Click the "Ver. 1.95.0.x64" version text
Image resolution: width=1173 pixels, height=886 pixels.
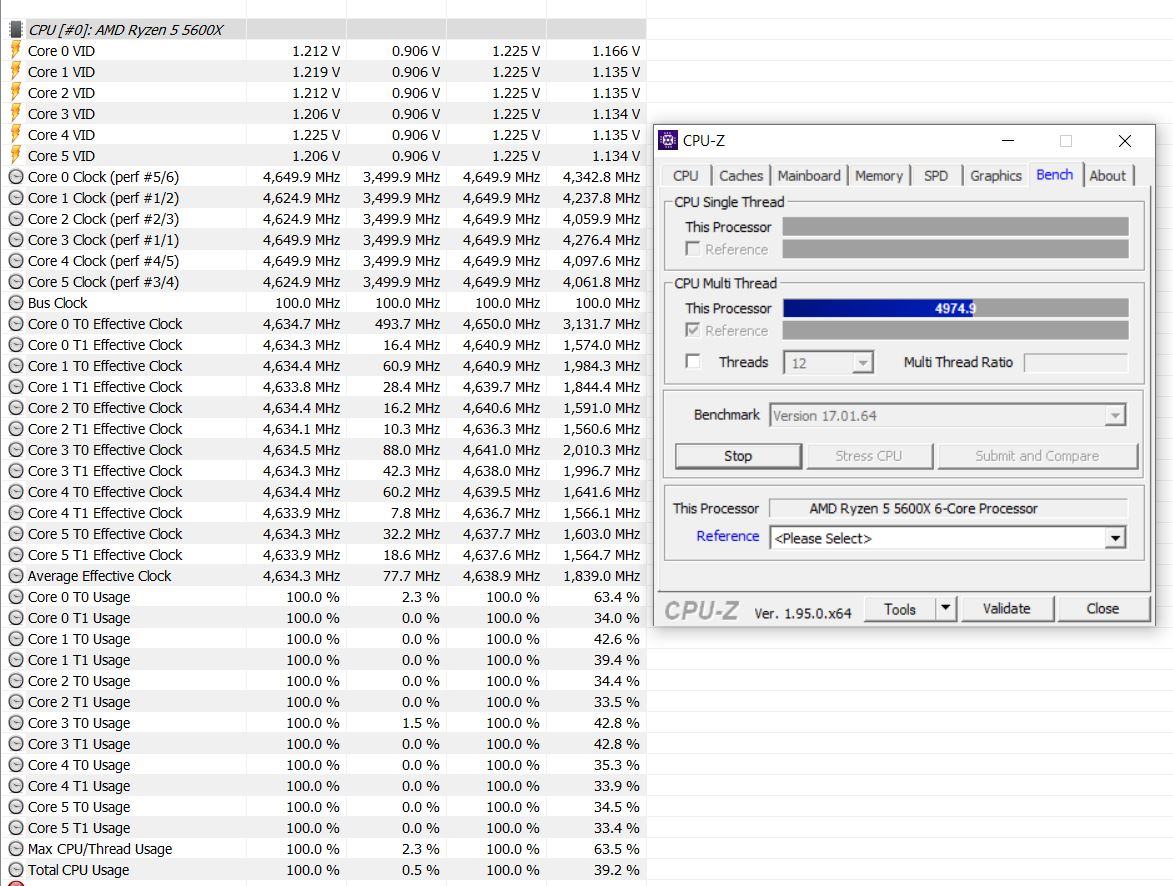(803, 614)
